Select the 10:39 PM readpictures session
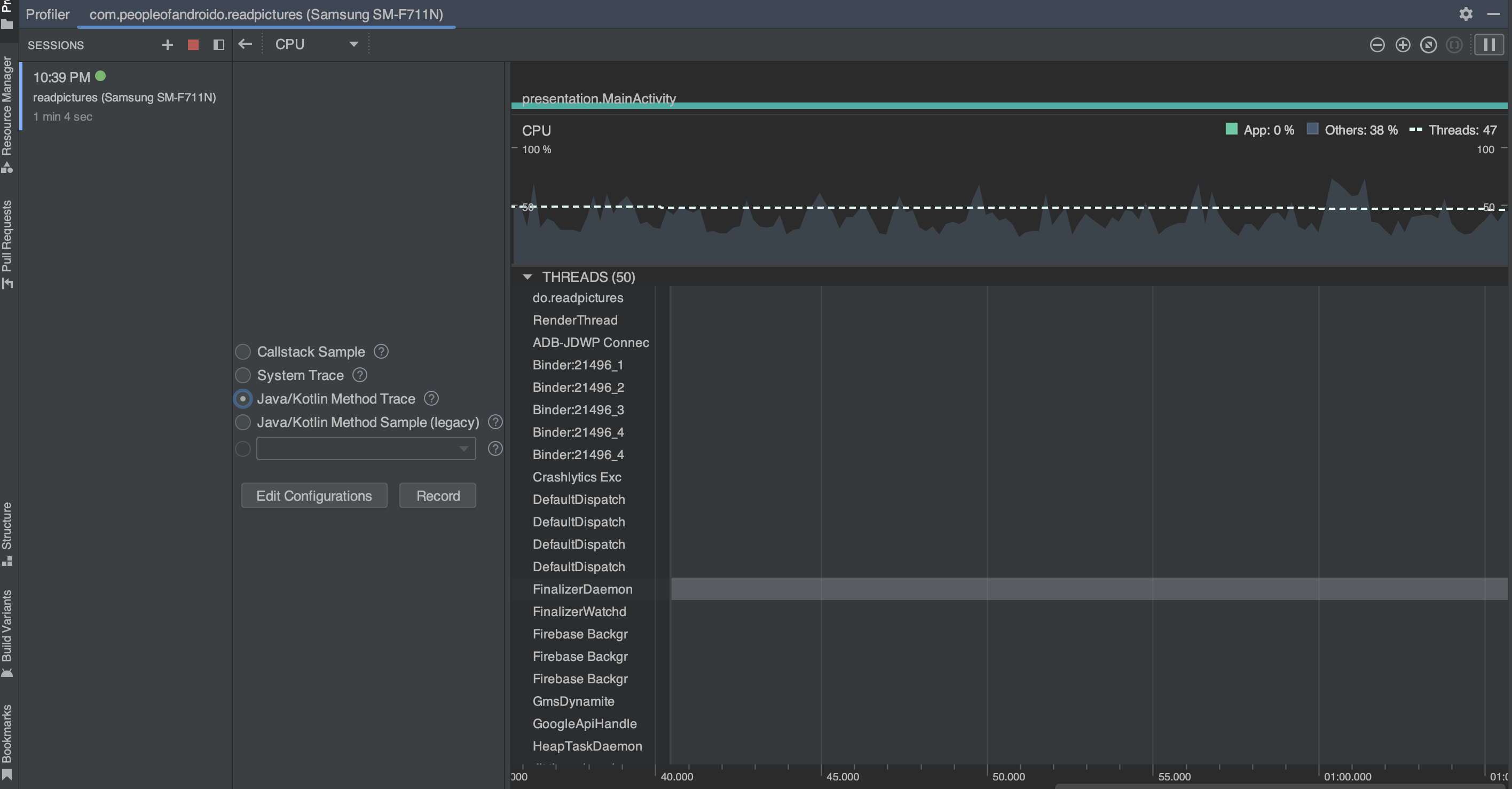This screenshot has height=789, width=1512. coord(125,96)
